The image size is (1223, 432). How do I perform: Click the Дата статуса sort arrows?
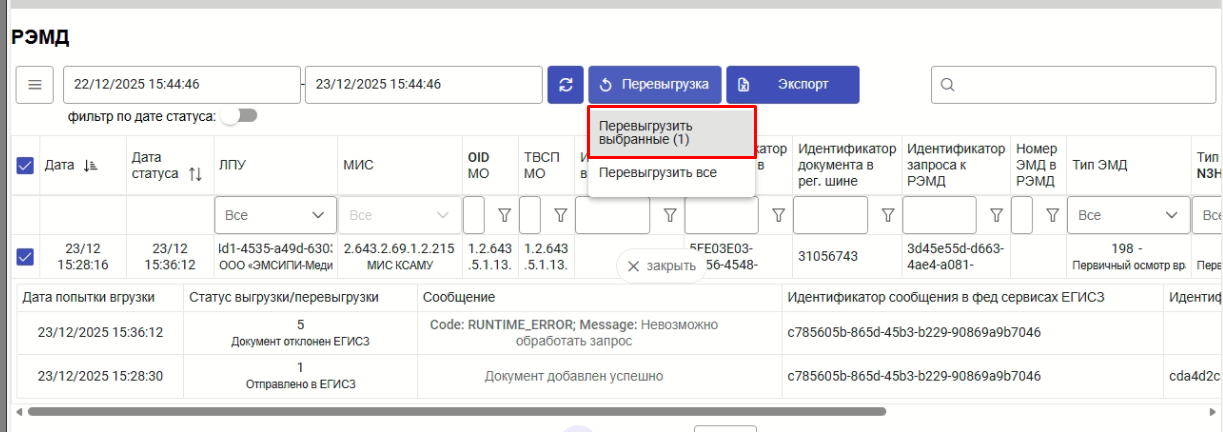[196, 174]
